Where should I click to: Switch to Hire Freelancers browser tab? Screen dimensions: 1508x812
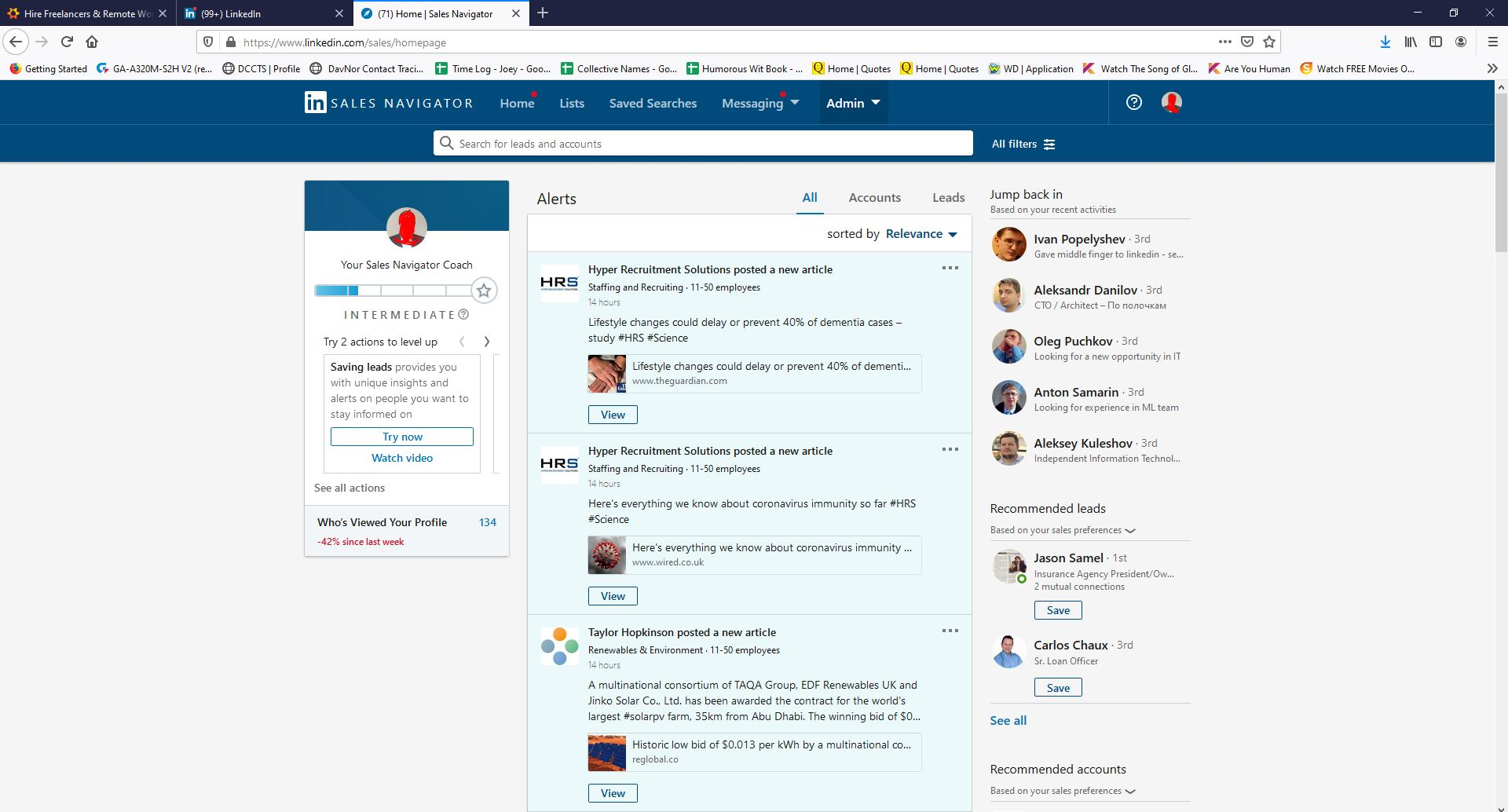click(x=86, y=13)
